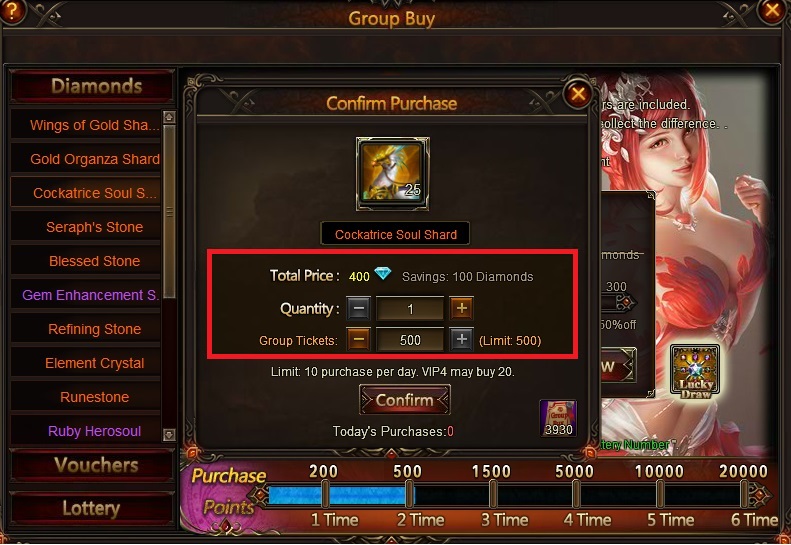Screen dimensions: 791x545
Task: Click the up arrow of the item list scrollbar
Action: pyautogui.click(x=169, y=117)
